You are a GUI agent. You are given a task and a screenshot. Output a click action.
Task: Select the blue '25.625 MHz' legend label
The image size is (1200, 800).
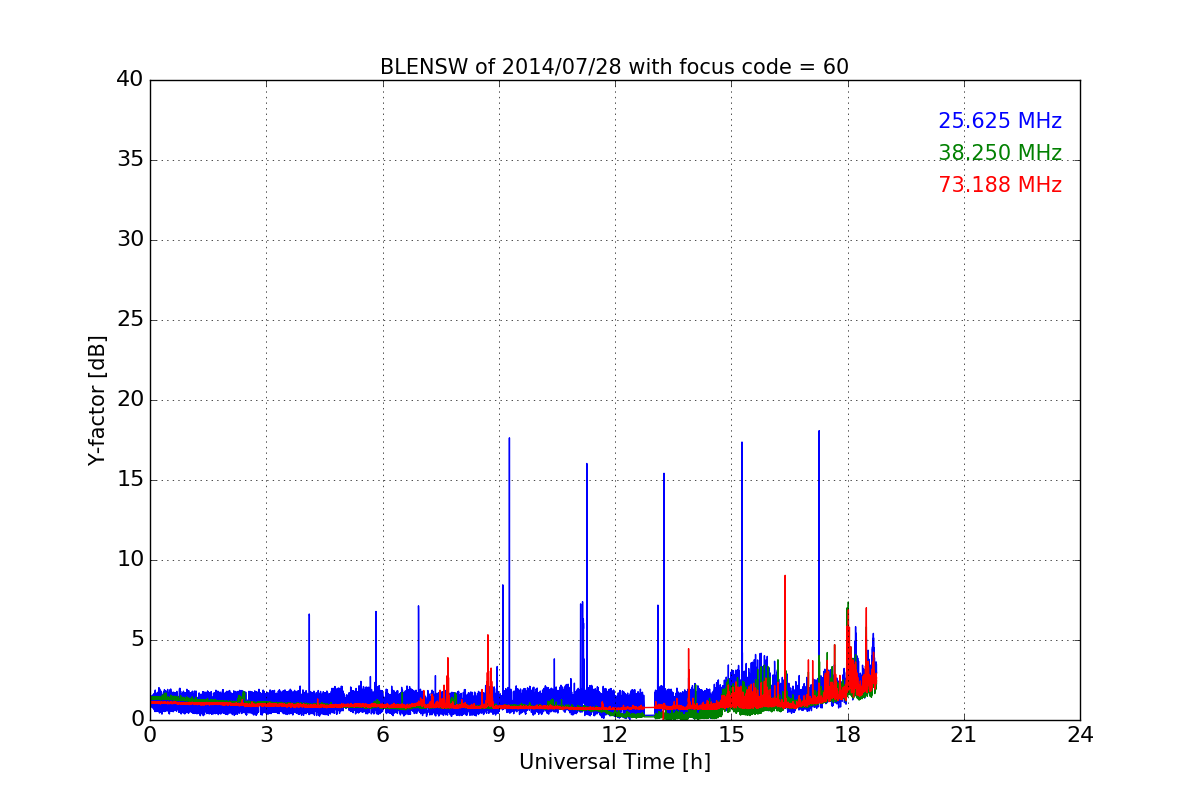click(1000, 121)
